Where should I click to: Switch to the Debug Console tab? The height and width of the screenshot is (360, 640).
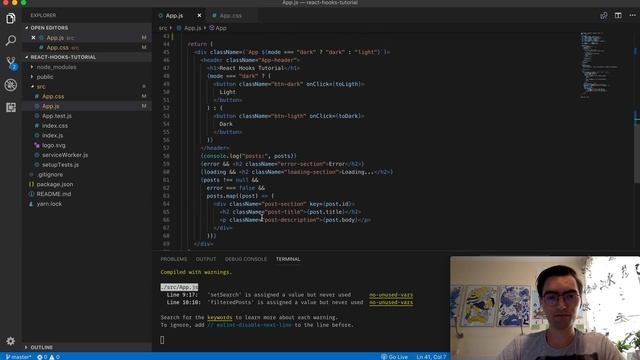click(x=246, y=259)
